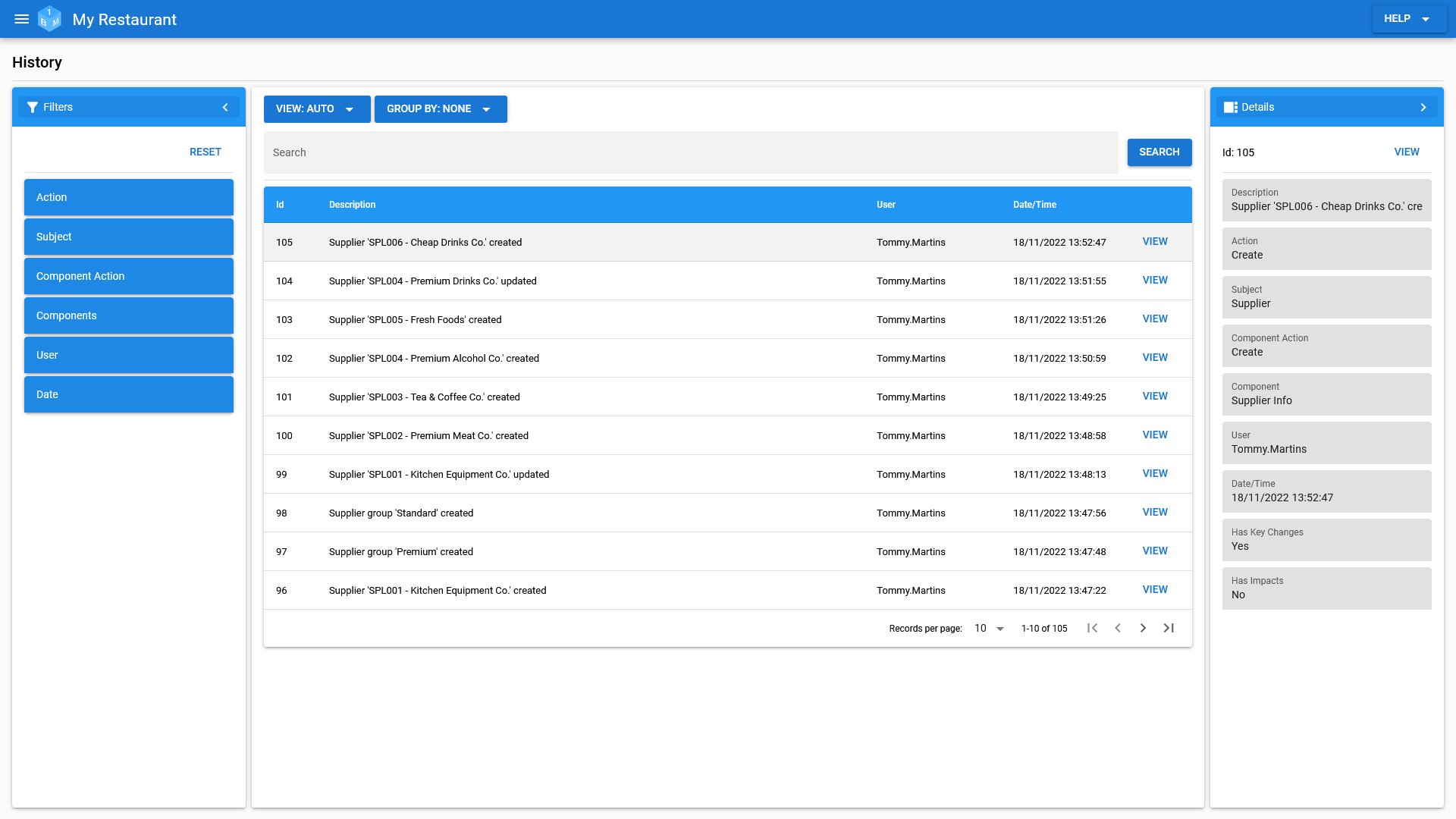
Task: Click the search magnifier icon
Action: 1159,152
